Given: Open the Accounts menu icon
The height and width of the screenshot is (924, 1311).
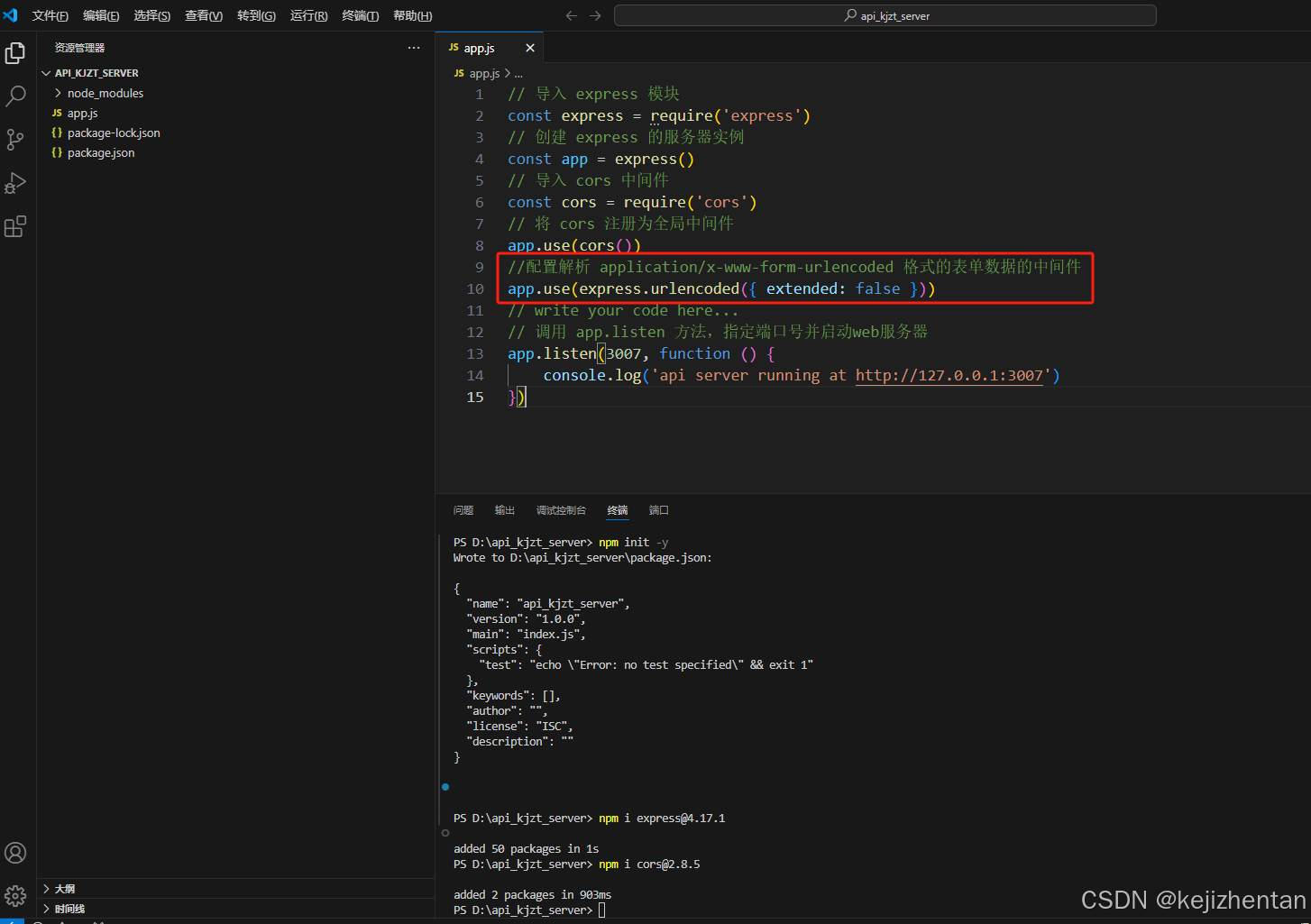Looking at the screenshot, I should pyautogui.click(x=15, y=853).
